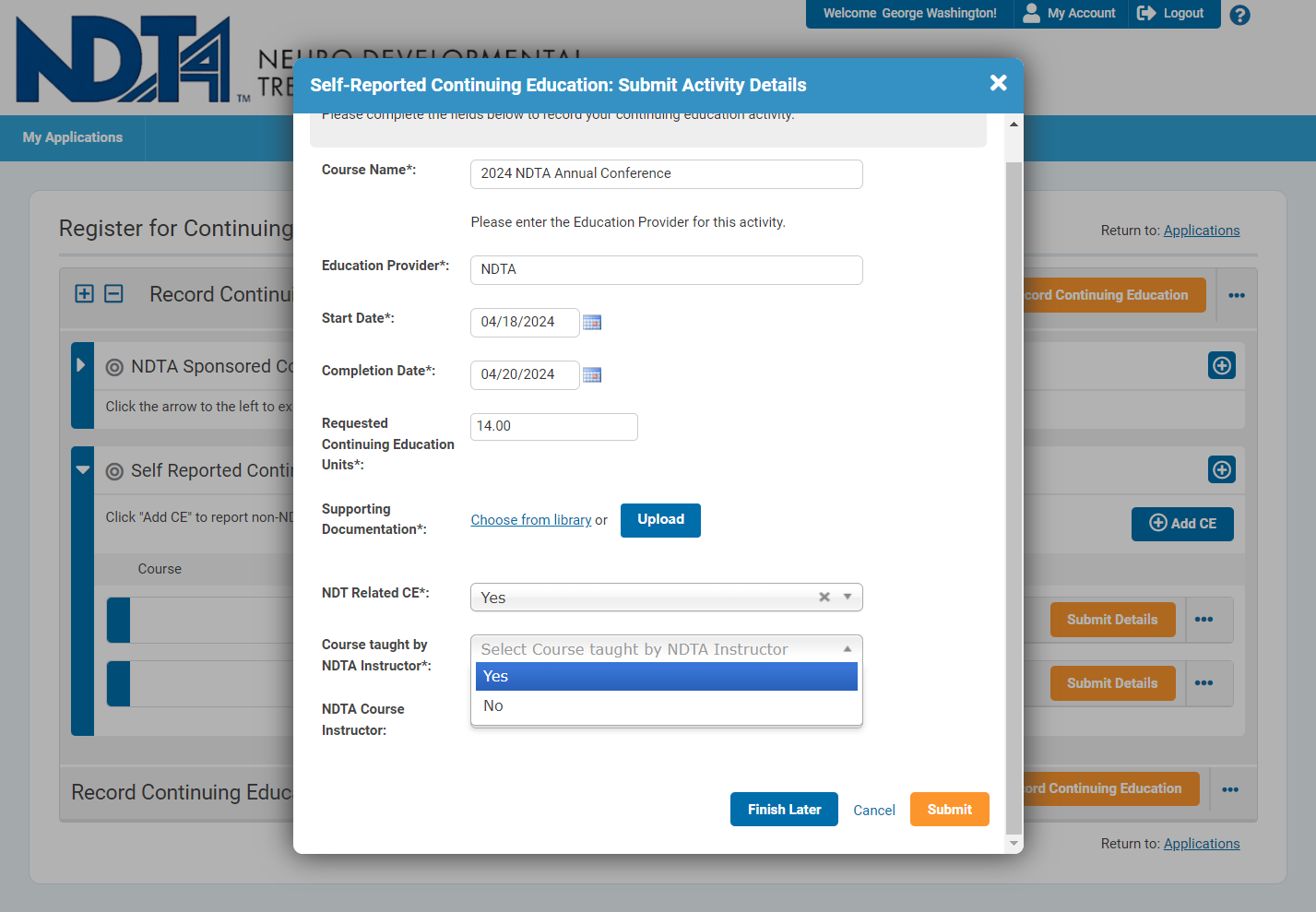Image resolution: width=1316 pixels, height=912 pixels.
Task: Click Choose from library link
Action: [531, 520]
